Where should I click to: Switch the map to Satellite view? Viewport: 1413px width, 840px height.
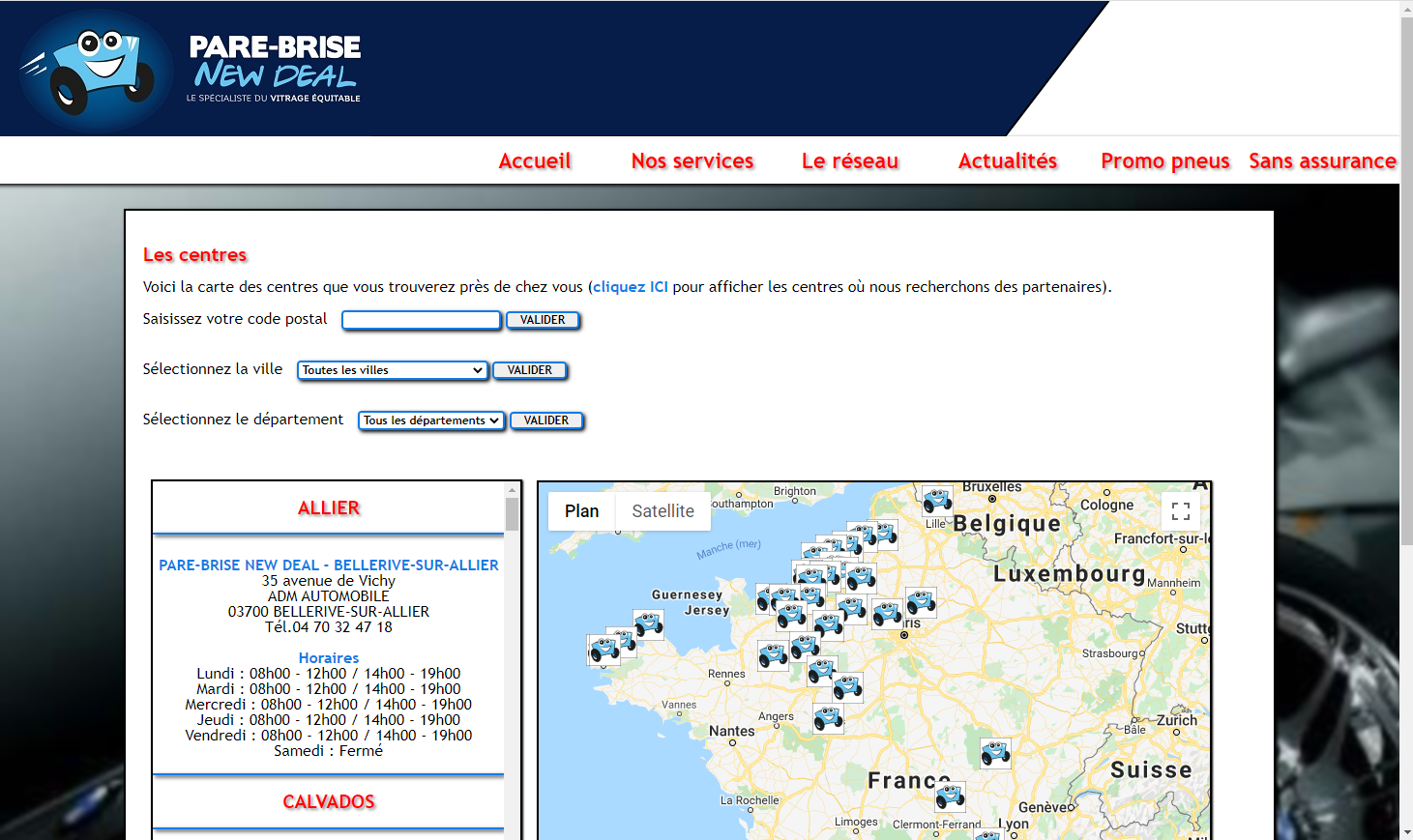point(662,511)
